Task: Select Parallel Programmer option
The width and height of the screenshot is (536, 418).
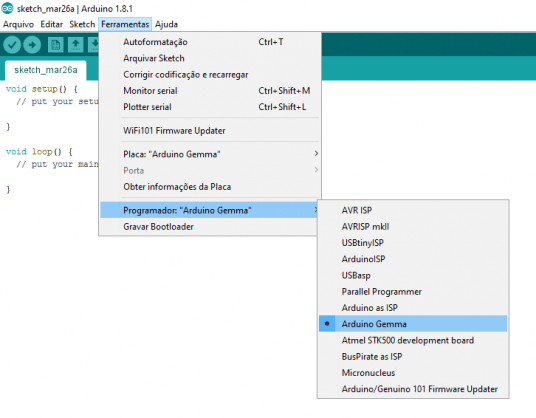Action: point(413,292)
